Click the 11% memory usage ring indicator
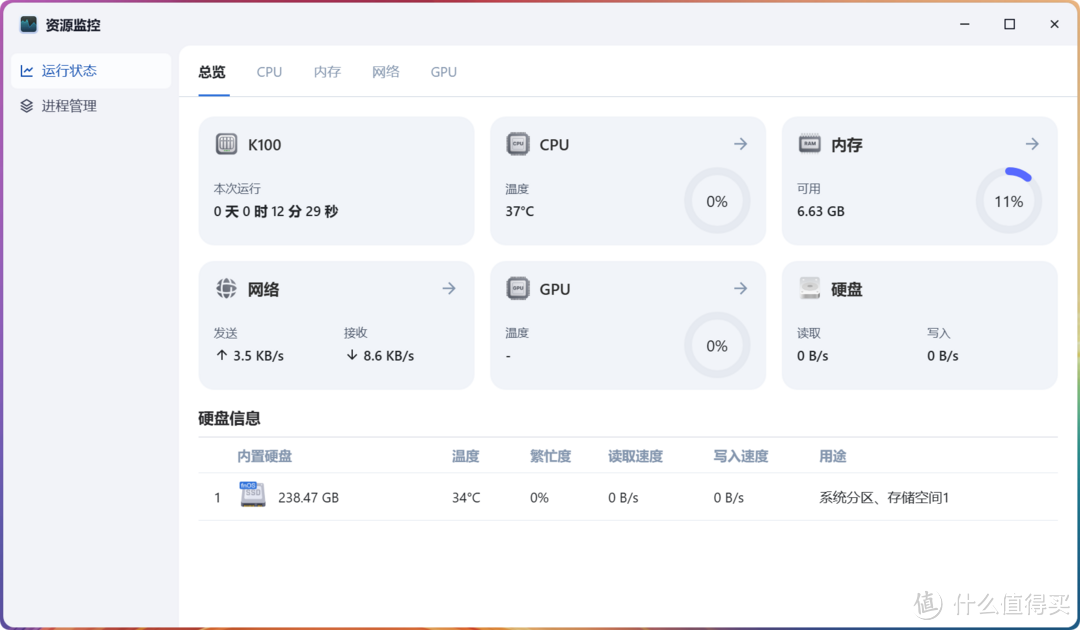The width and height of the screenshot is (1080, 630). coord(1008,201)
